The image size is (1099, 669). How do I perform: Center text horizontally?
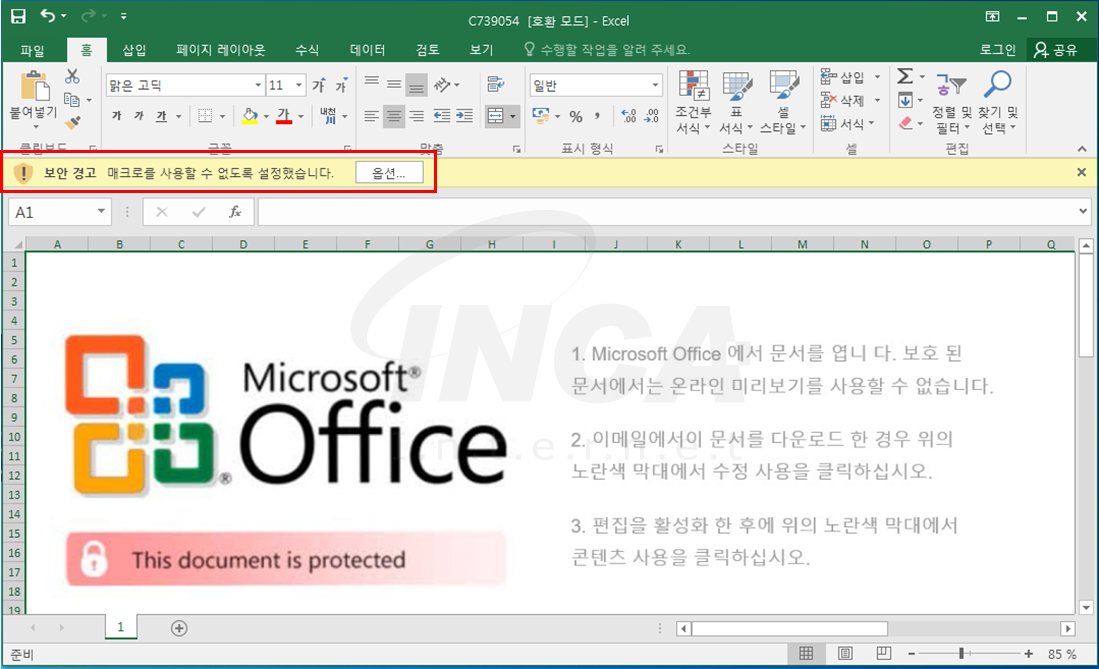(394, 116)
